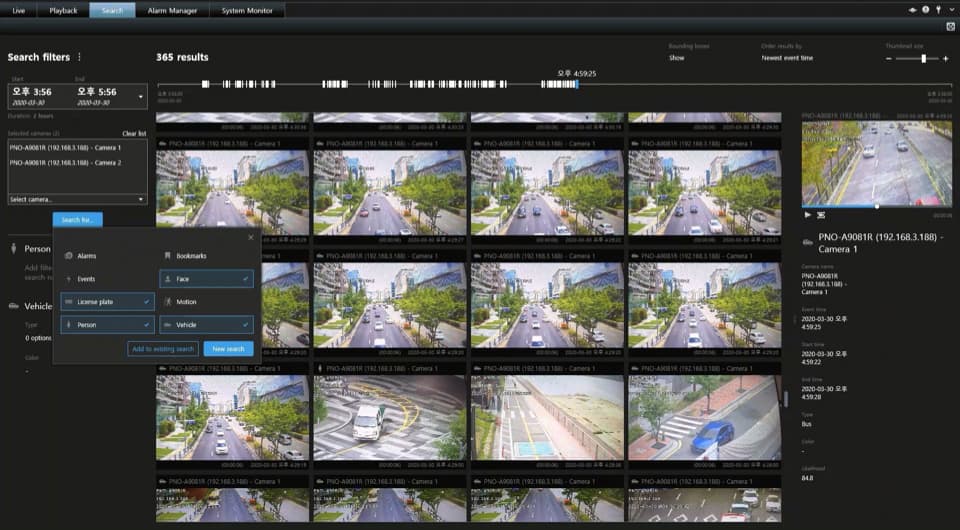Click the minus icon to decrease thumbnail size

[x=887, y=59]
